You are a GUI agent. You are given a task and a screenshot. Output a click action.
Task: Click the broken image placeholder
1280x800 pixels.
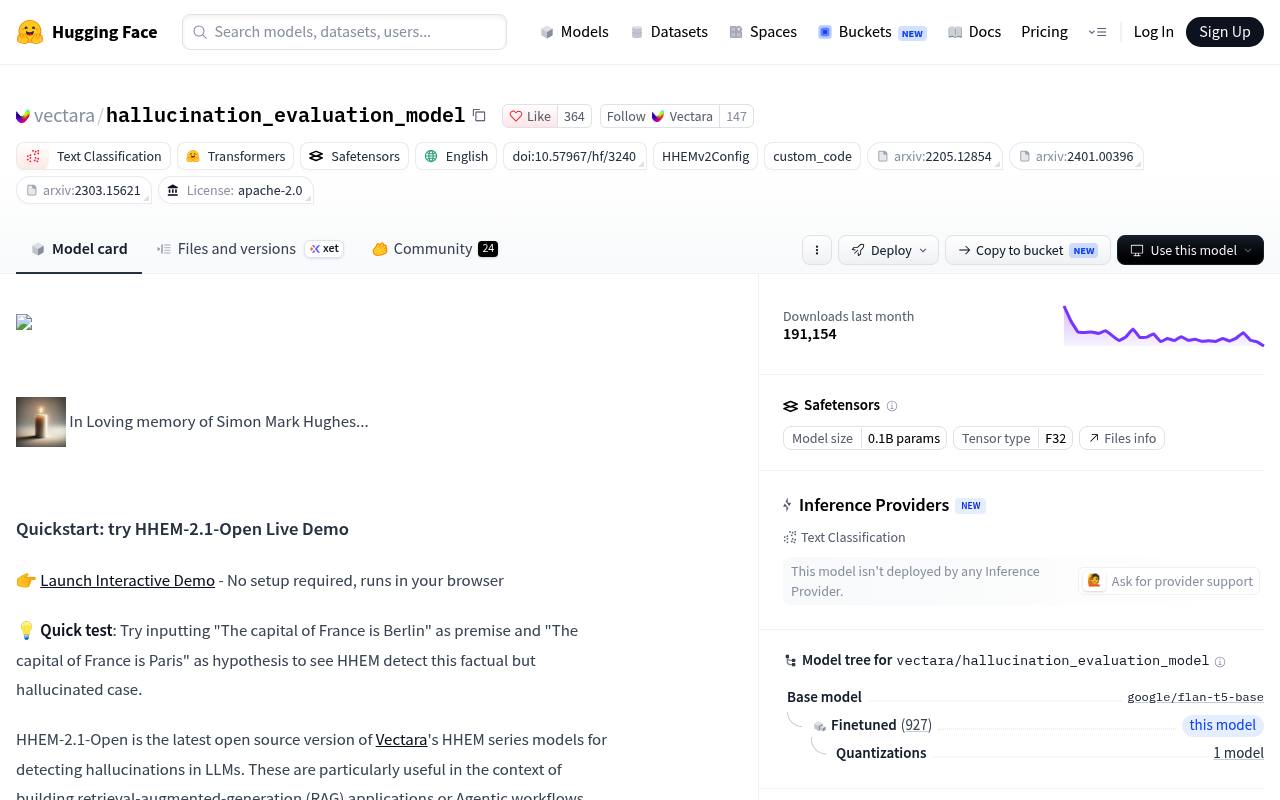pos(24,322)
